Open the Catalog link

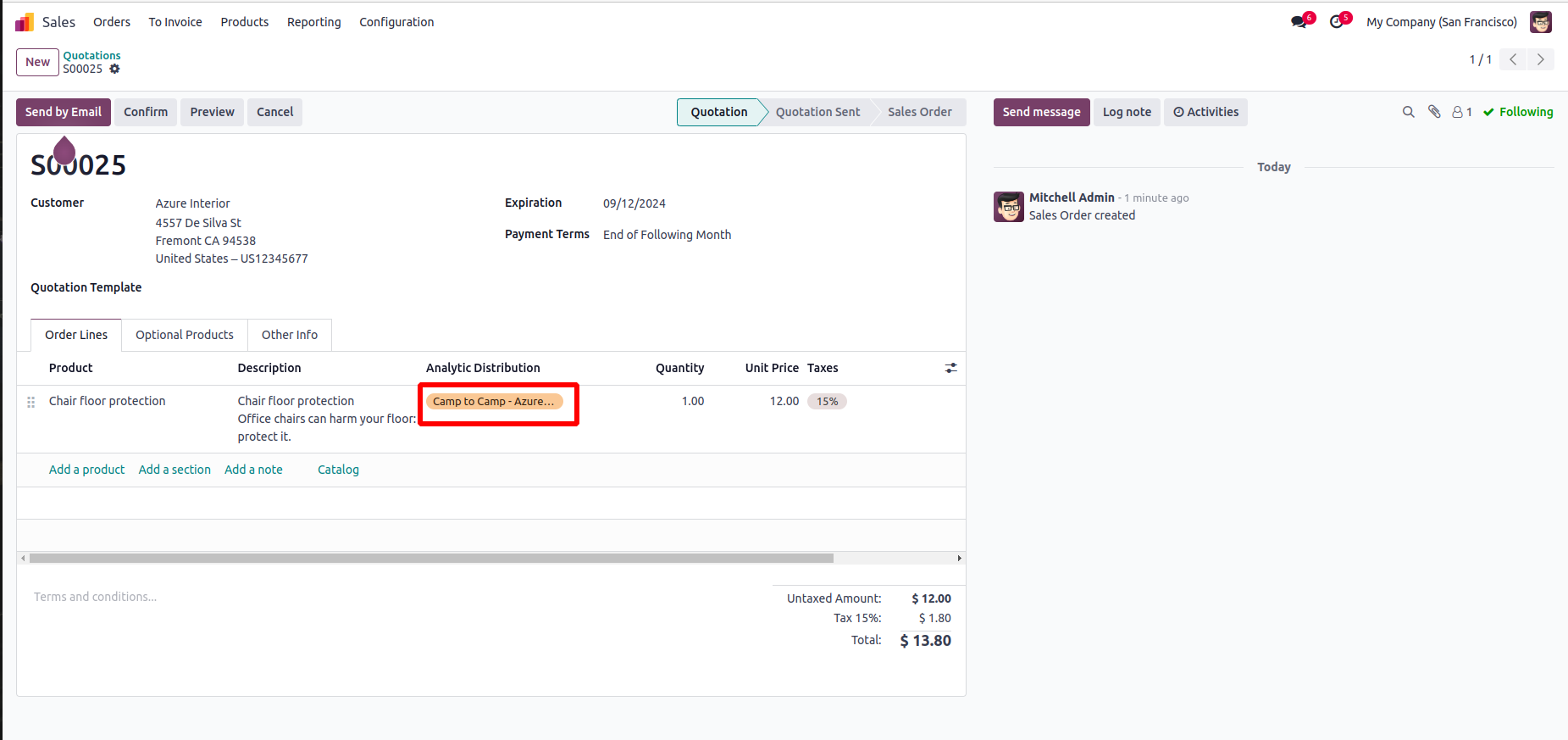pyautogui.click(x=339, y=470)
